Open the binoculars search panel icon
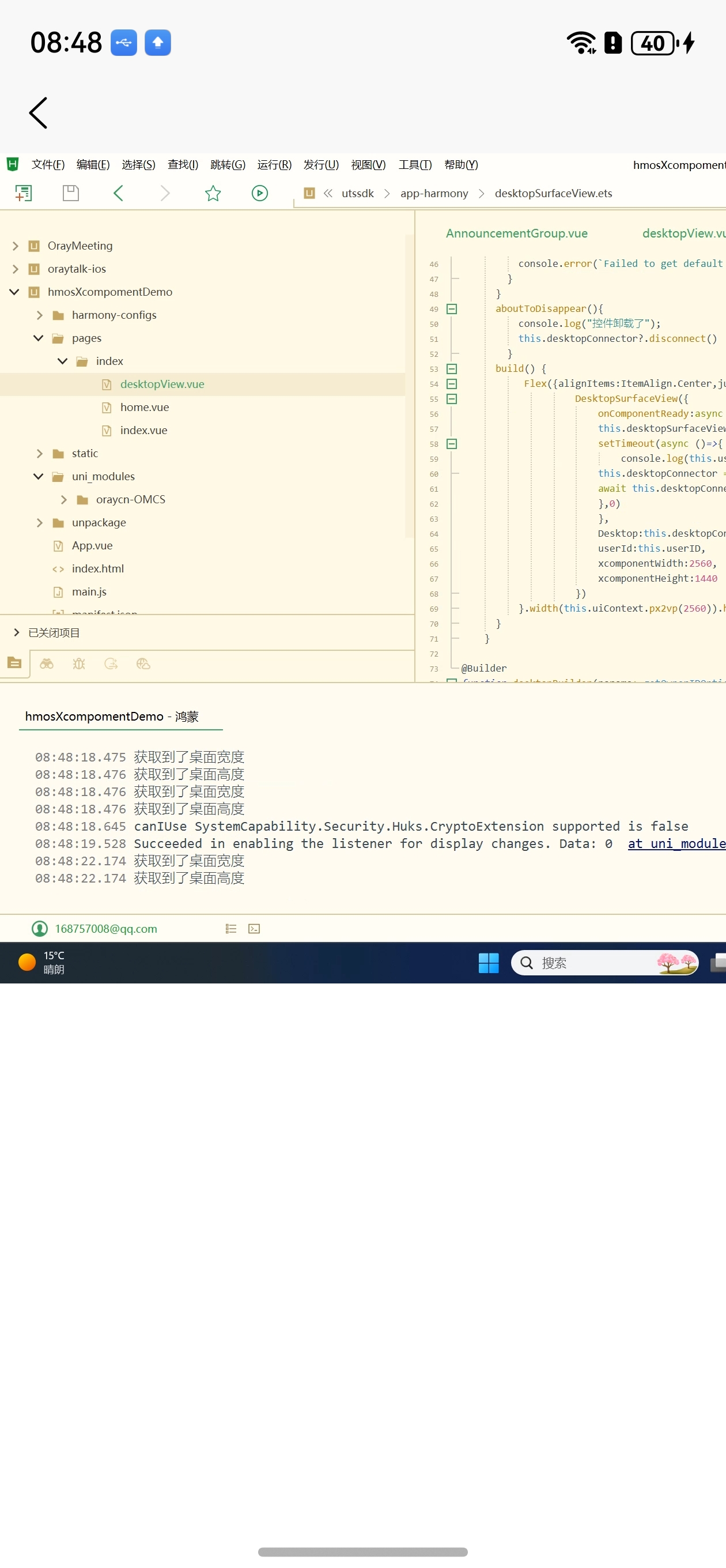This screenshot has width=726, height=1568. coord(47,664)
